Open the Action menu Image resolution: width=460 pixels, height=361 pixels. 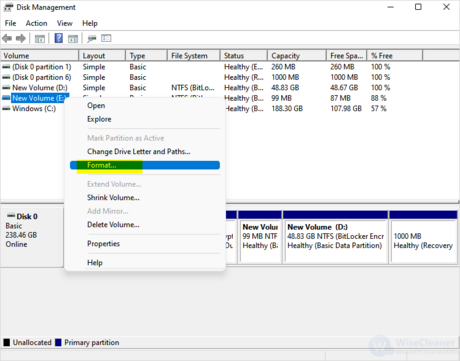(x=36, y=23)
